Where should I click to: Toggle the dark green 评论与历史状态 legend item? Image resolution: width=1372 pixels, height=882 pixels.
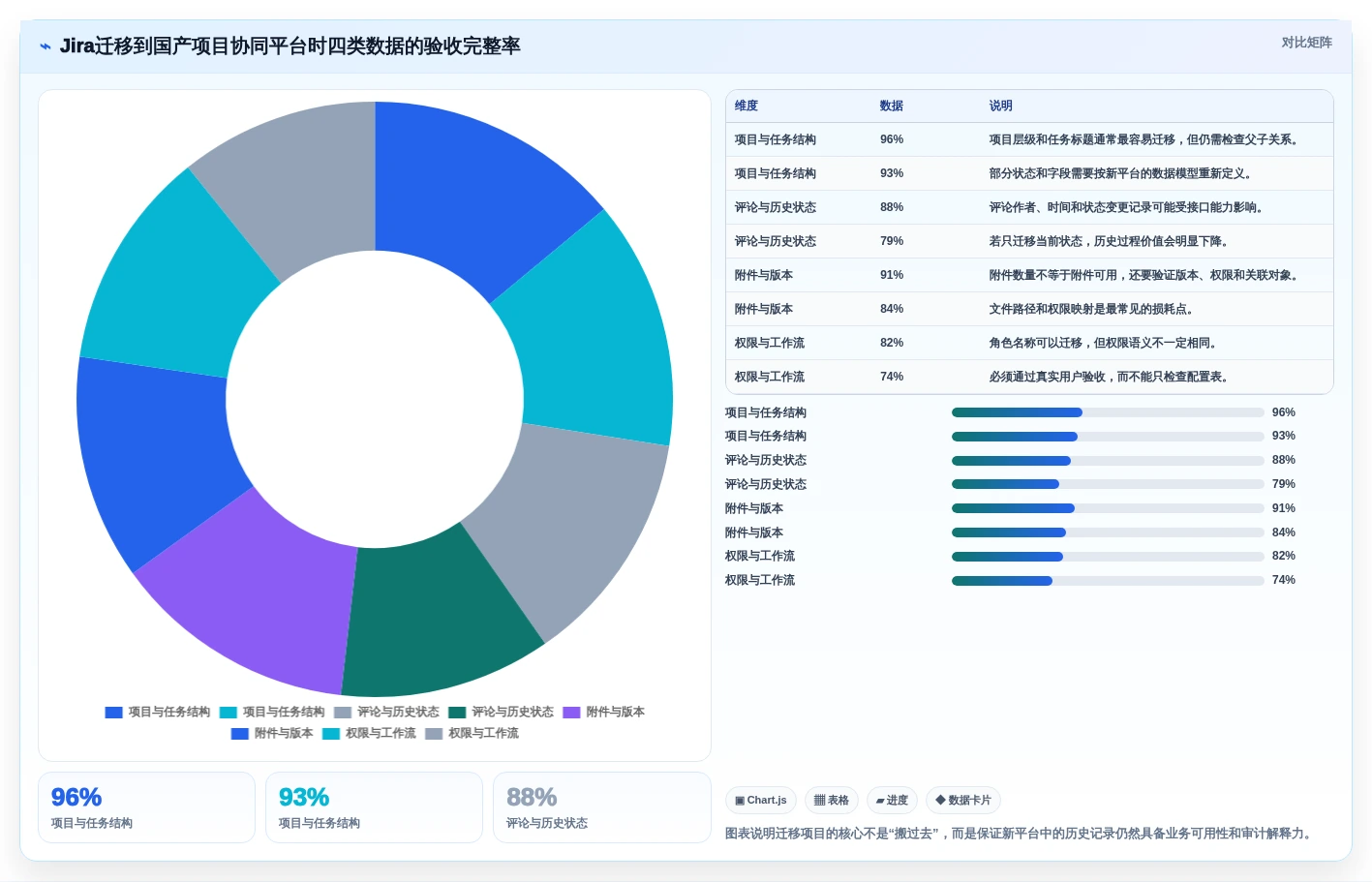click(501, 712)
